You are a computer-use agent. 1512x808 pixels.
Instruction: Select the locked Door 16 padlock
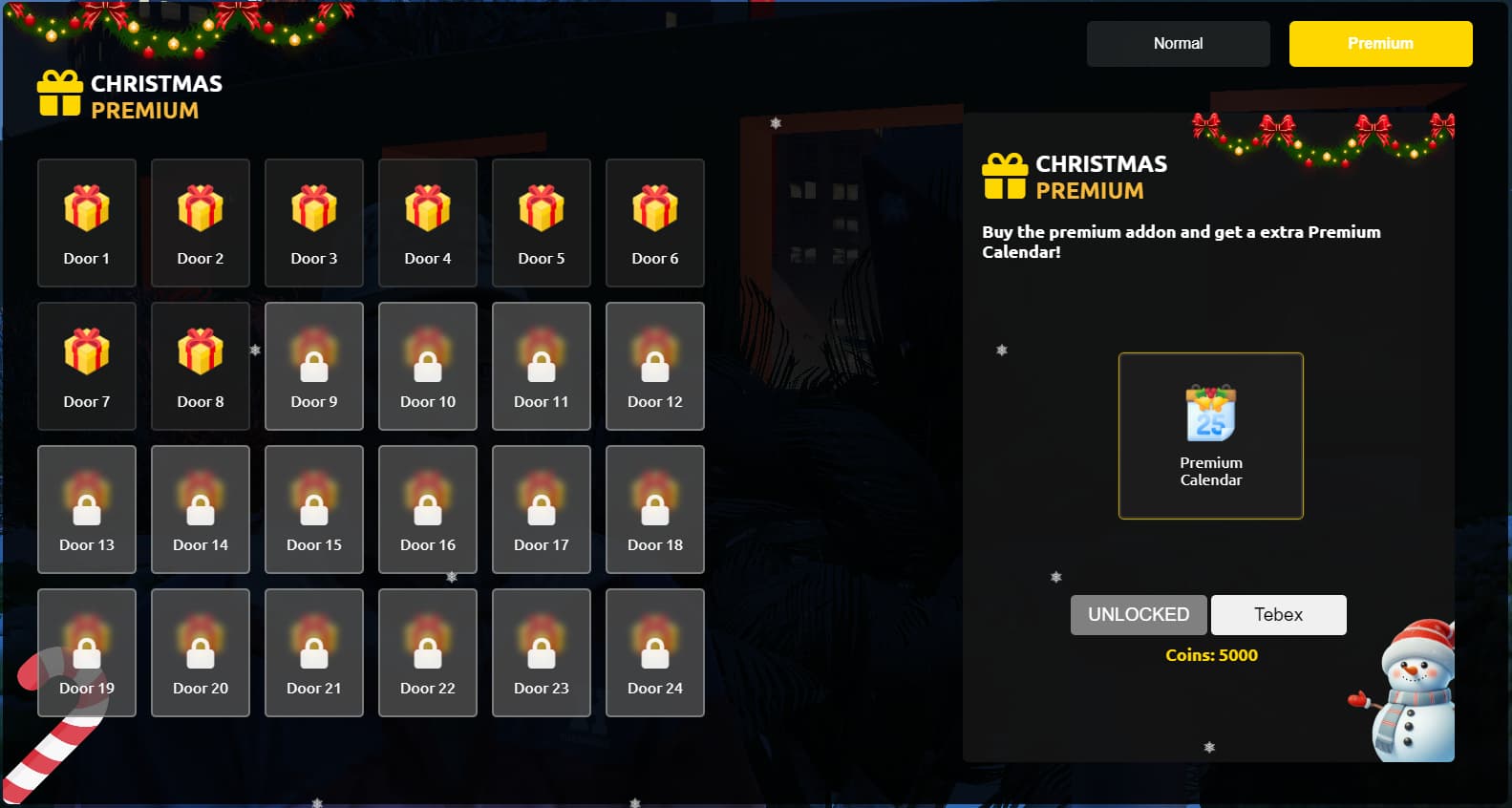click(x=428, y=509)
